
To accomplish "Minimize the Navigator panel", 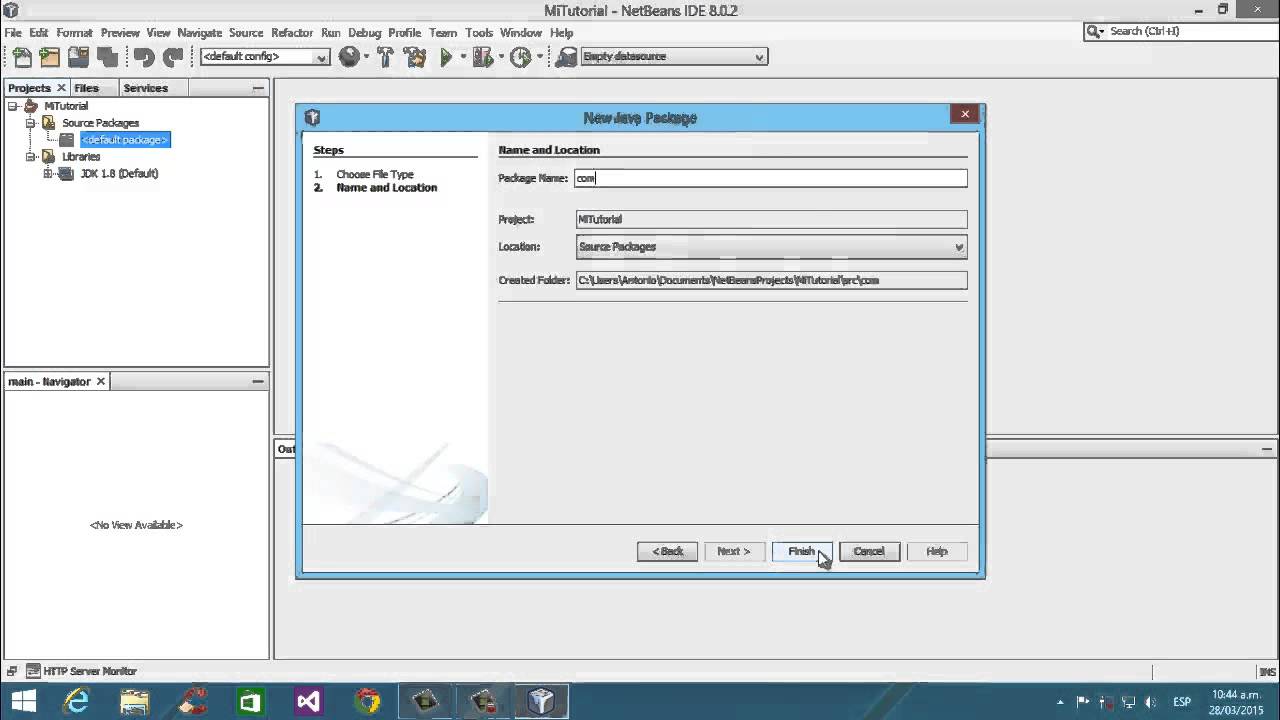I will tap(258, 382).
